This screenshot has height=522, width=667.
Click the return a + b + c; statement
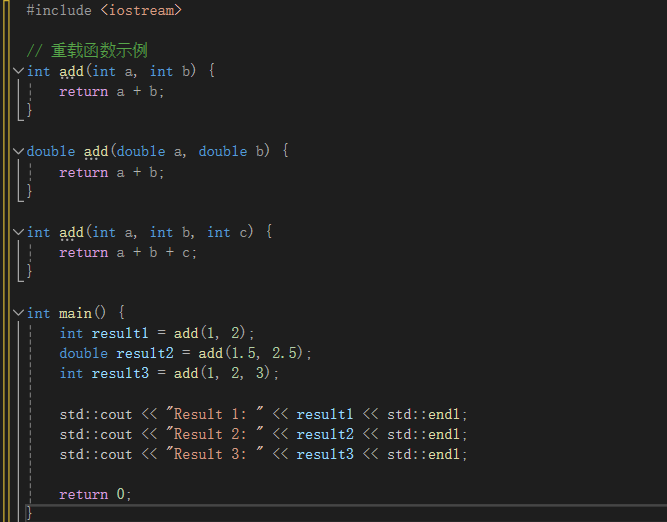[128, 253]
